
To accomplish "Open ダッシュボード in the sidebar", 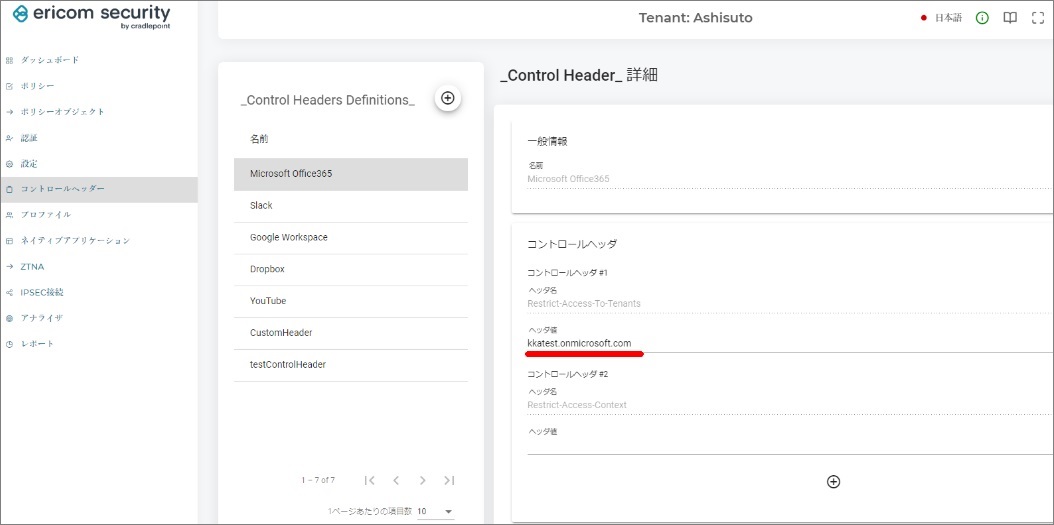I will pyautogui.click(x=49, y=60).
